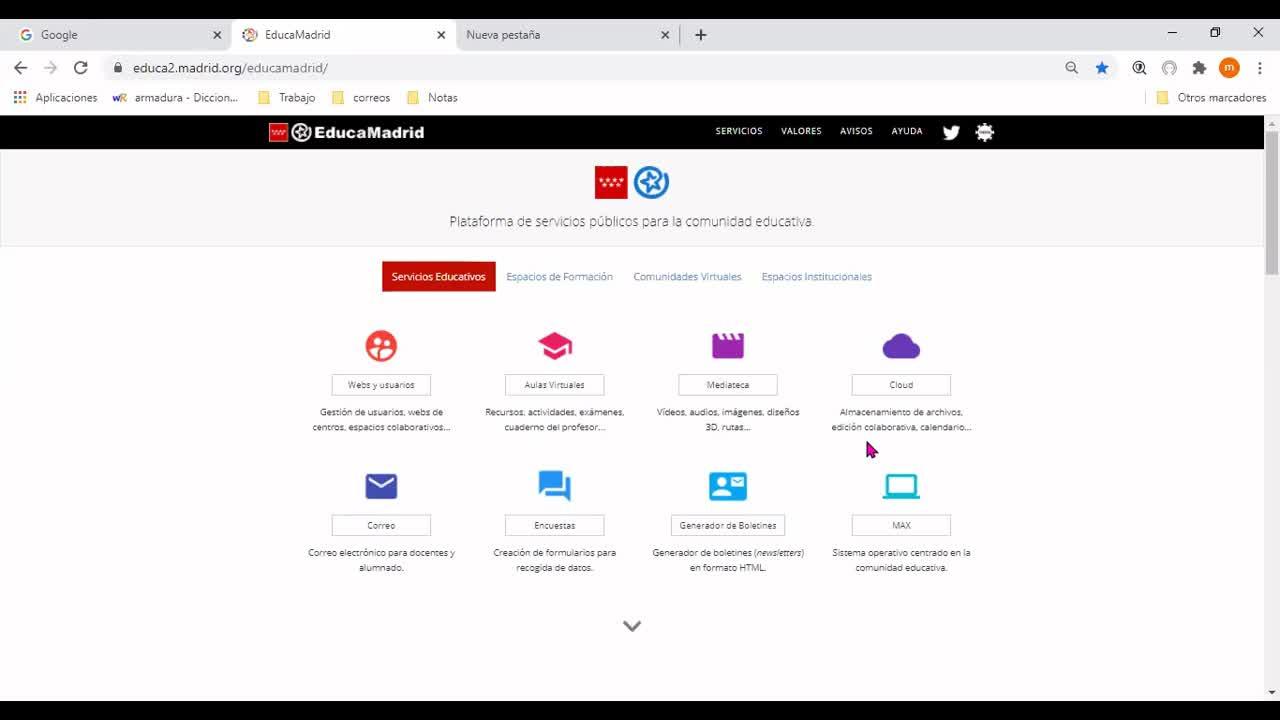
Task: Click the gray circular extension icon
Action: click(1169, 68)
